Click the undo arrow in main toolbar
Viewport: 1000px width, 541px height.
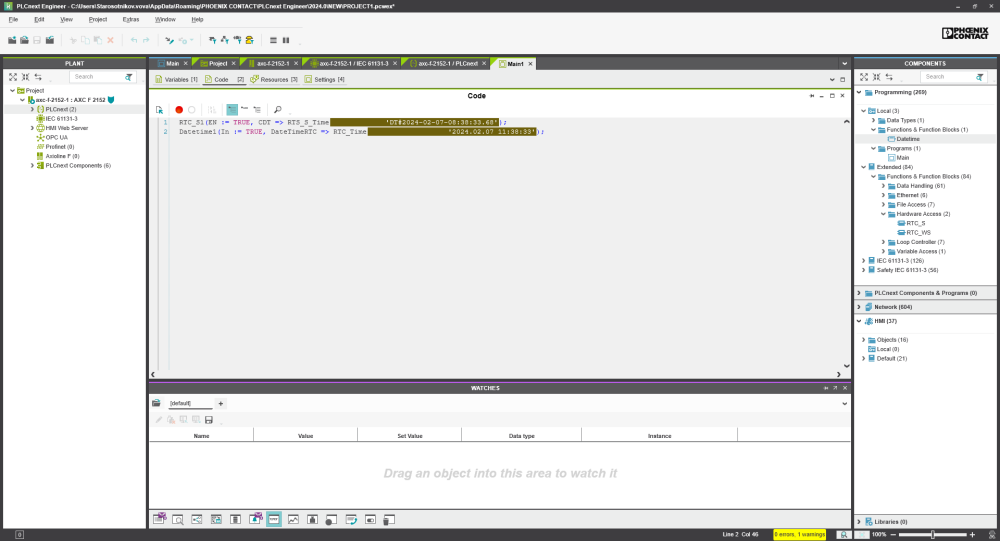(134, 40)
